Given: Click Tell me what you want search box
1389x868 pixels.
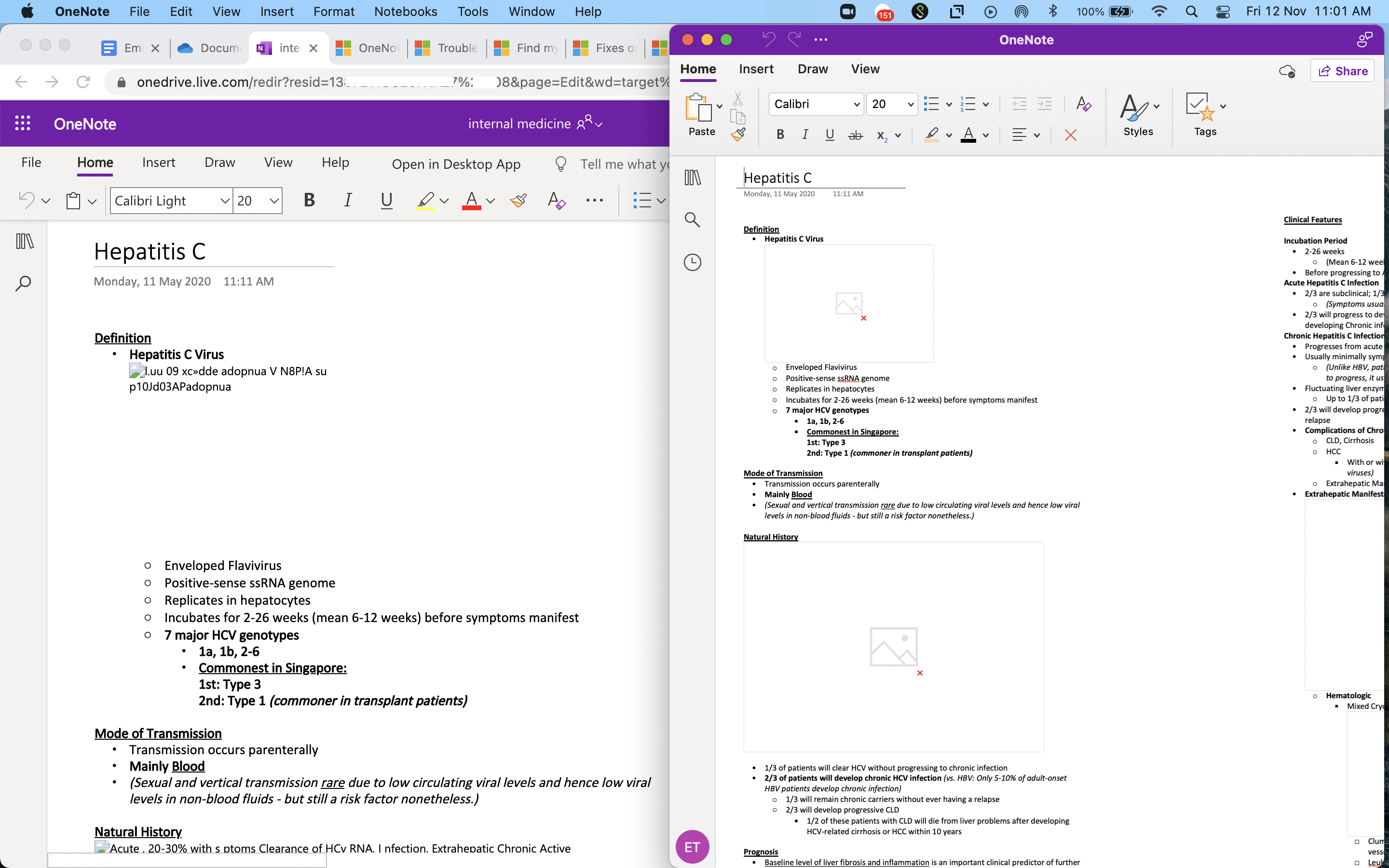Looking at the screenshot, I should point(624,164).
